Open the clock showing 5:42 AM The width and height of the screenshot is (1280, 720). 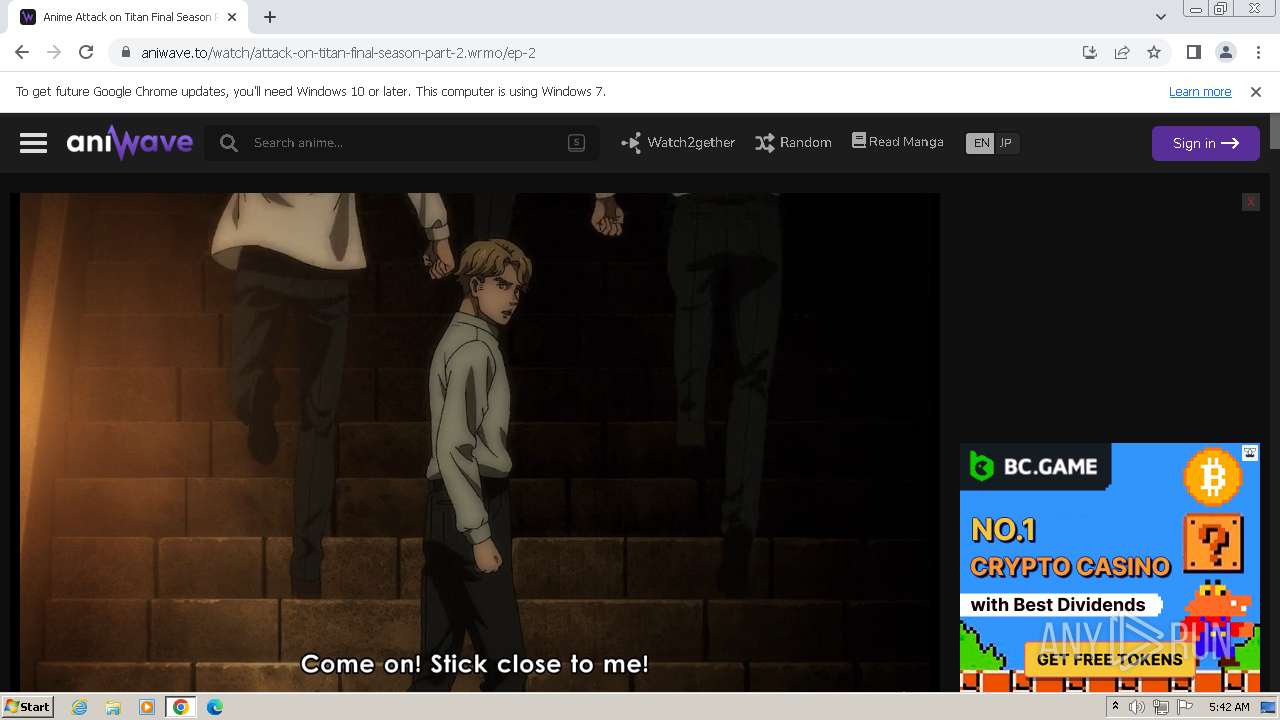1228,707
